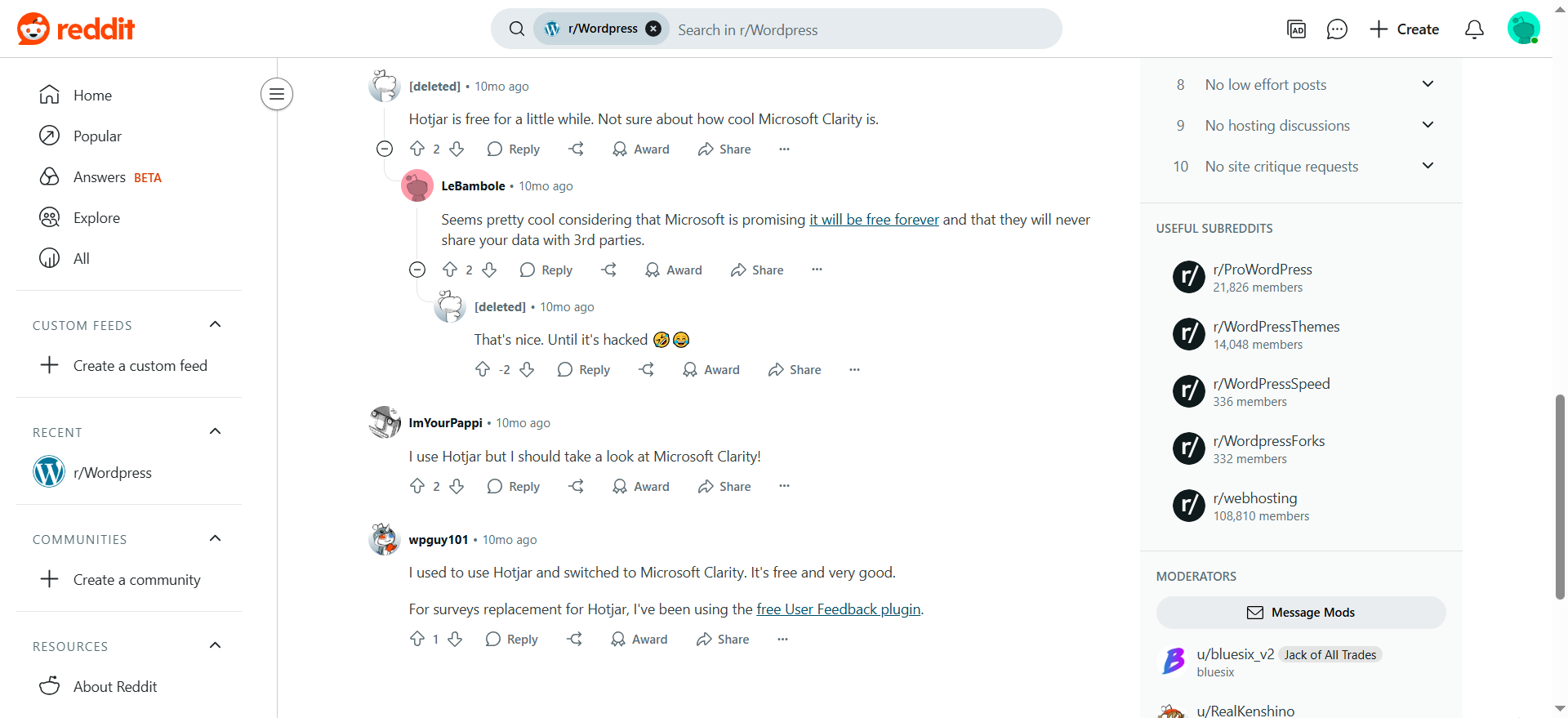Collapse the CUSTOM FEEDS section
The width and height of the screenshot is (1568, 718).
pyautogui.click(x=215, y=324)
